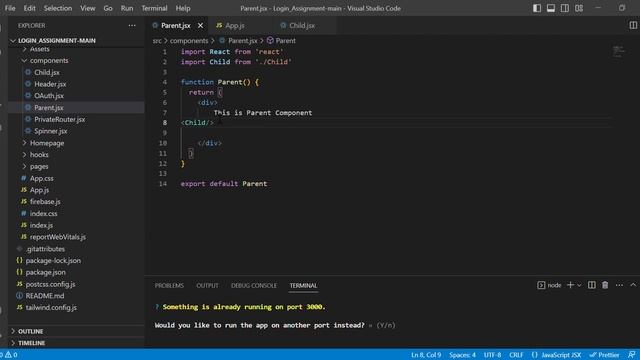Kill terminal with the trash icon
This screenshot has width=640, height=360.
(x=605, y=285)
